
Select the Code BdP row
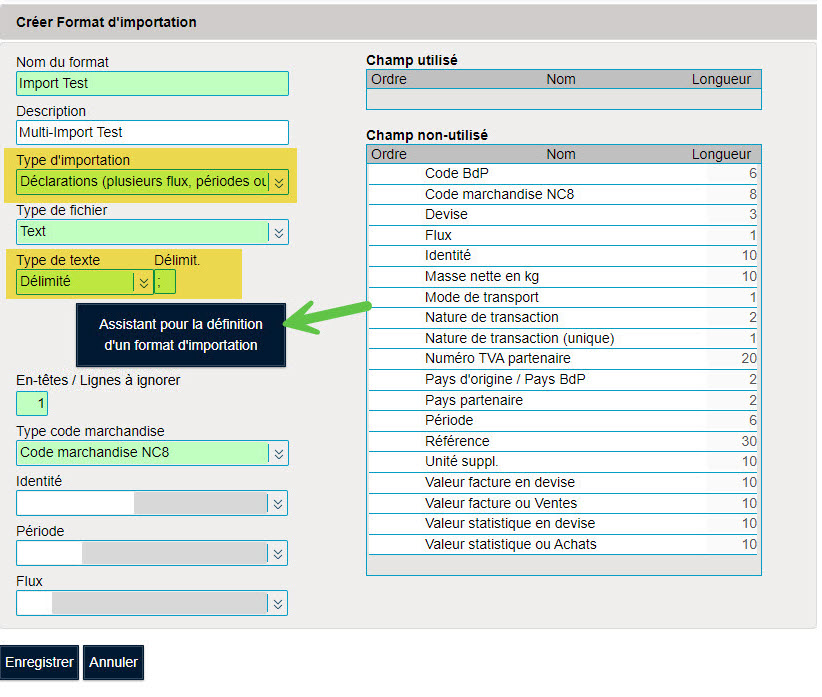coord(564,173)
